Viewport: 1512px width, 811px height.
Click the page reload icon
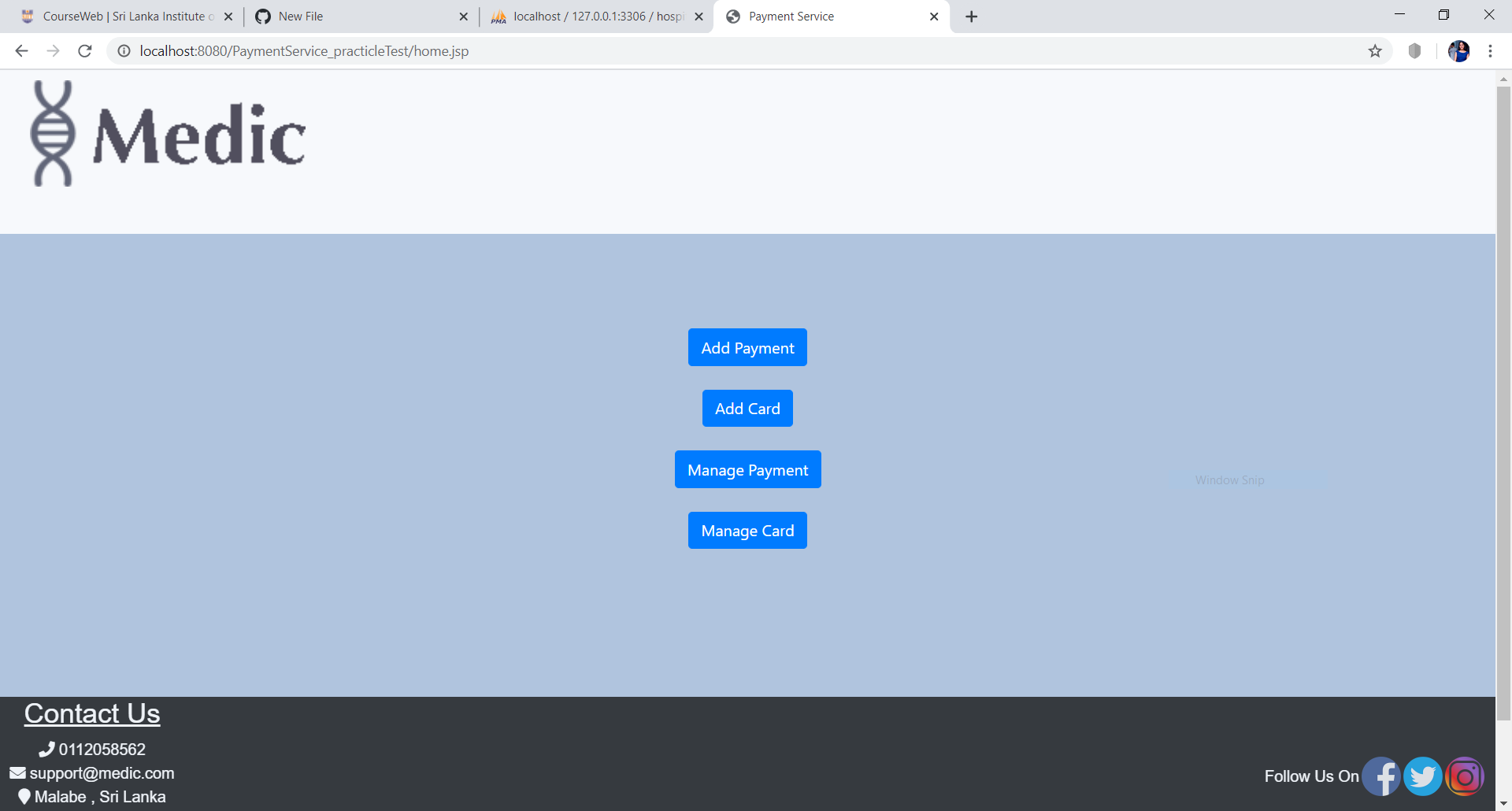point(84,50)
